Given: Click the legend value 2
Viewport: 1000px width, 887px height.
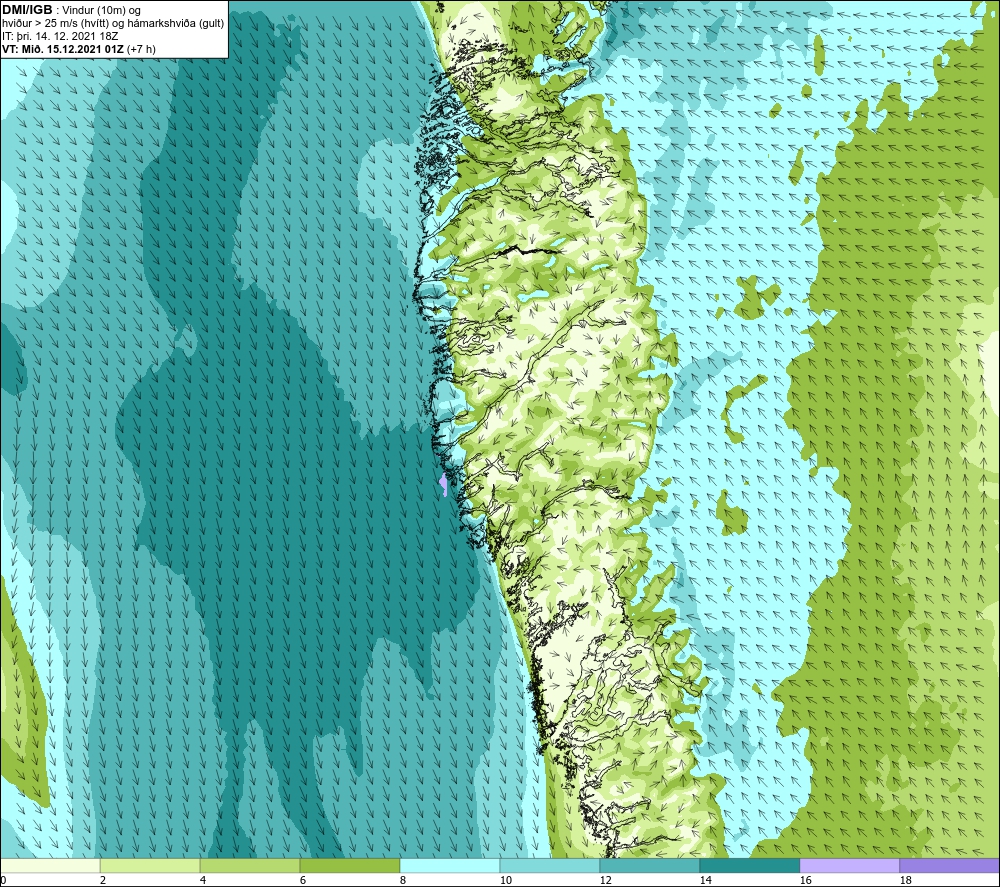Looking at the screenshot, I should [x=103, y=880].
